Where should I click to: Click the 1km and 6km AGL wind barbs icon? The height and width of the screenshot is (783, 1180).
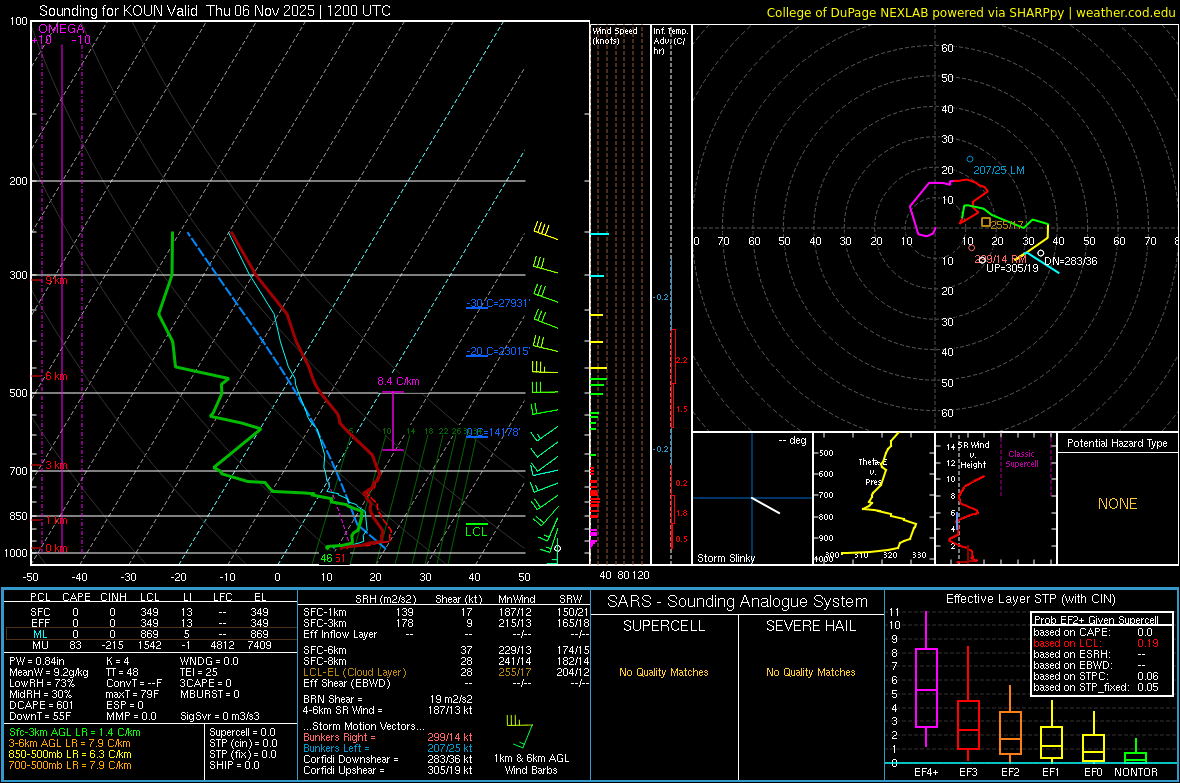point(520,731)
